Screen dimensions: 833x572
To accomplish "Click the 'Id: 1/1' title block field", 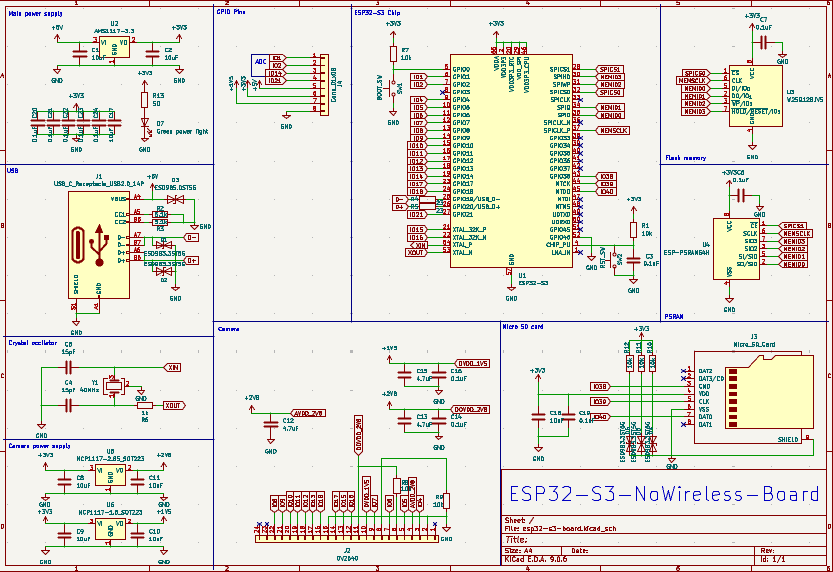I will click(773, 559).
